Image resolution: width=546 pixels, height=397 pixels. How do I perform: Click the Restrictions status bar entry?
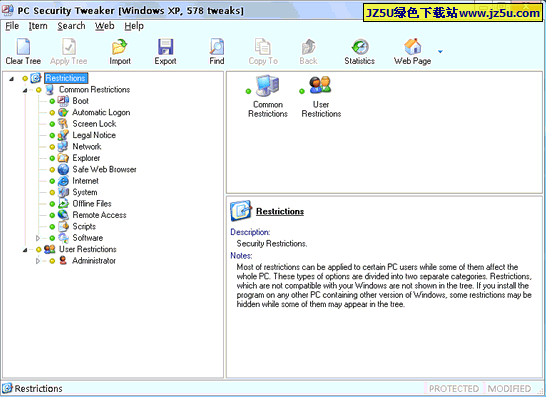coord(32,389)
